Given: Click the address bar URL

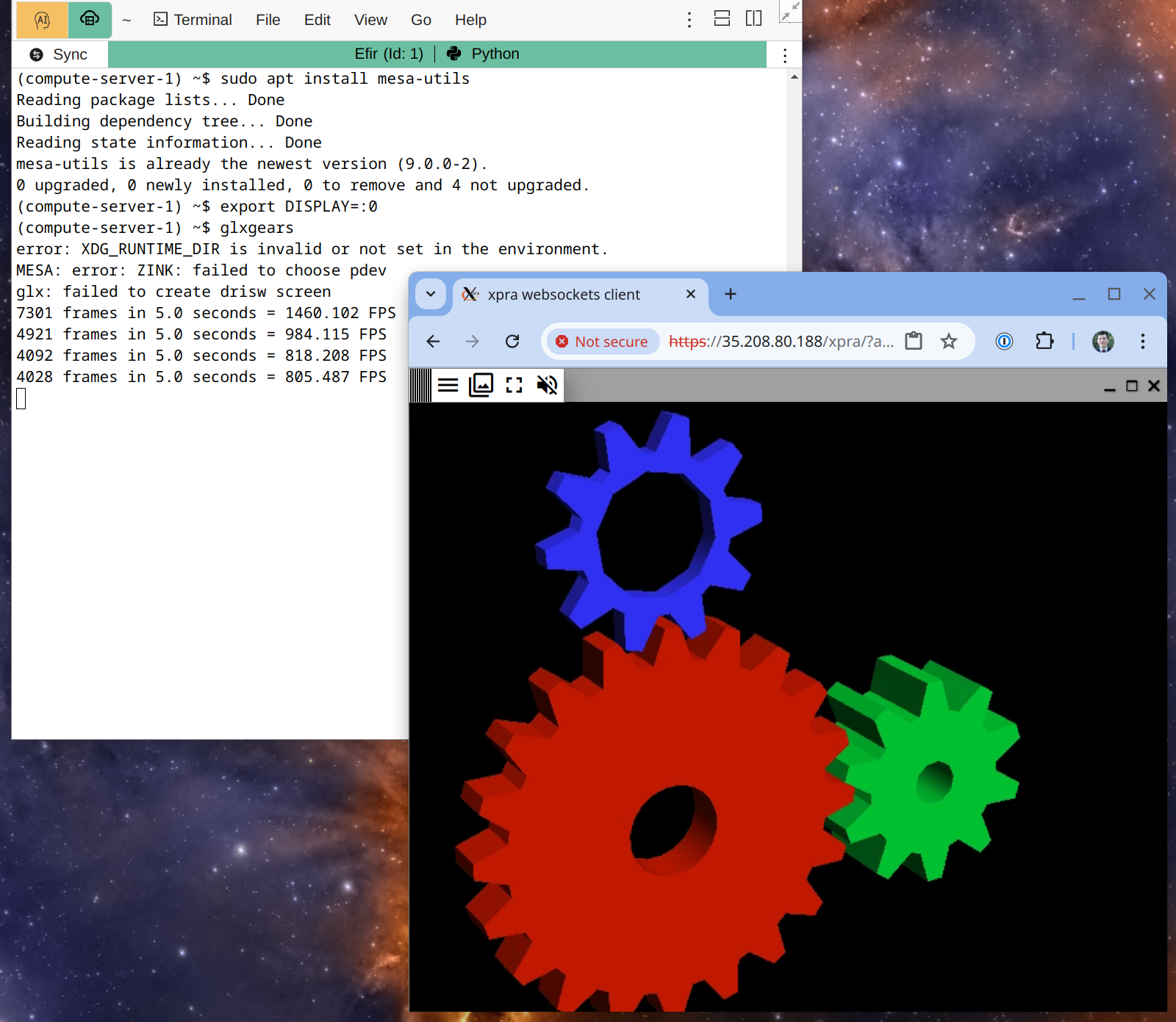Looking at the screenshot, I should coord(781,342).
